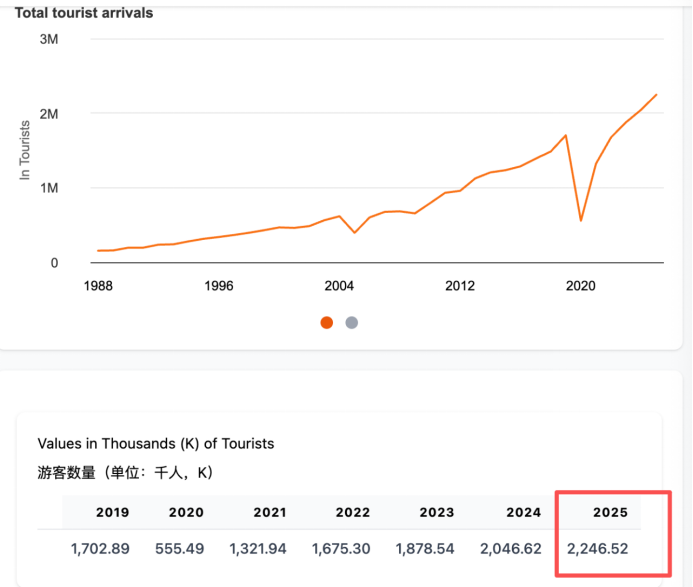Click the 2021 column header
The height and width of the screenshot is (587, 693).
coord(270,512)
